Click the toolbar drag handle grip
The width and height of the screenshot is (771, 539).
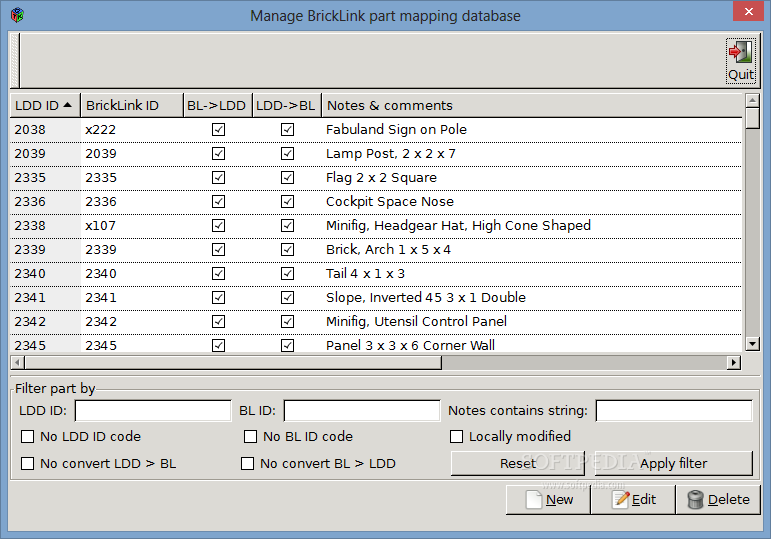tap(15, 61)
